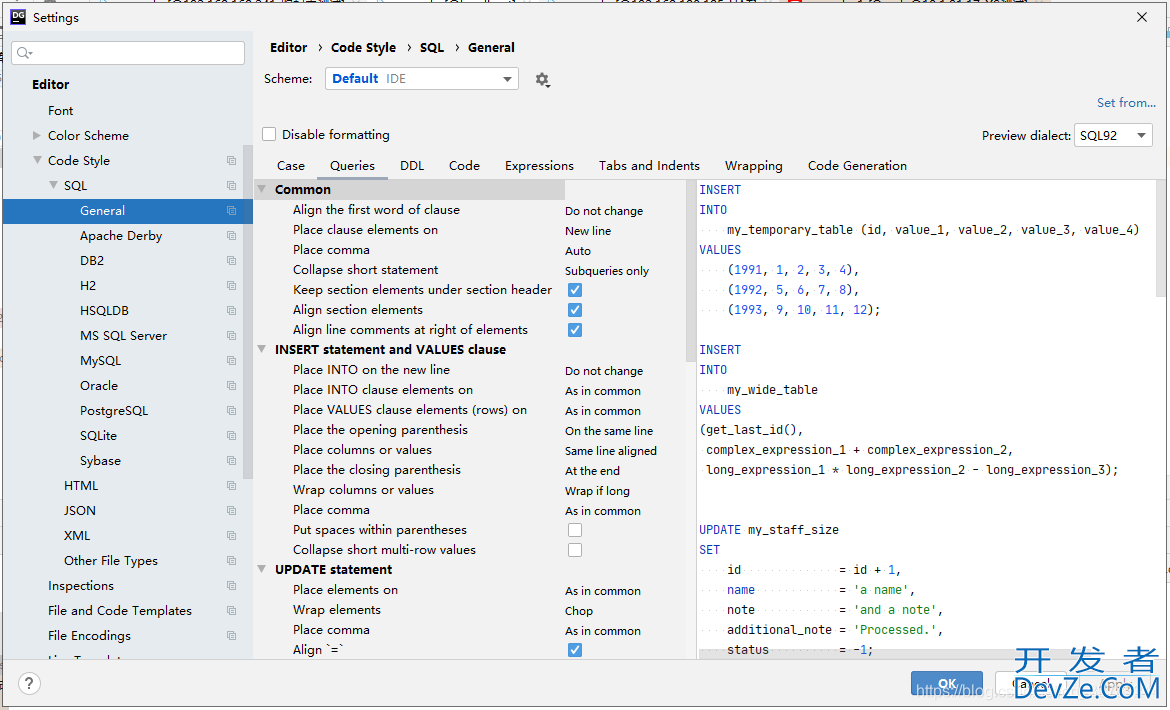Click the copy icon beside Sybase

(231, 461)
